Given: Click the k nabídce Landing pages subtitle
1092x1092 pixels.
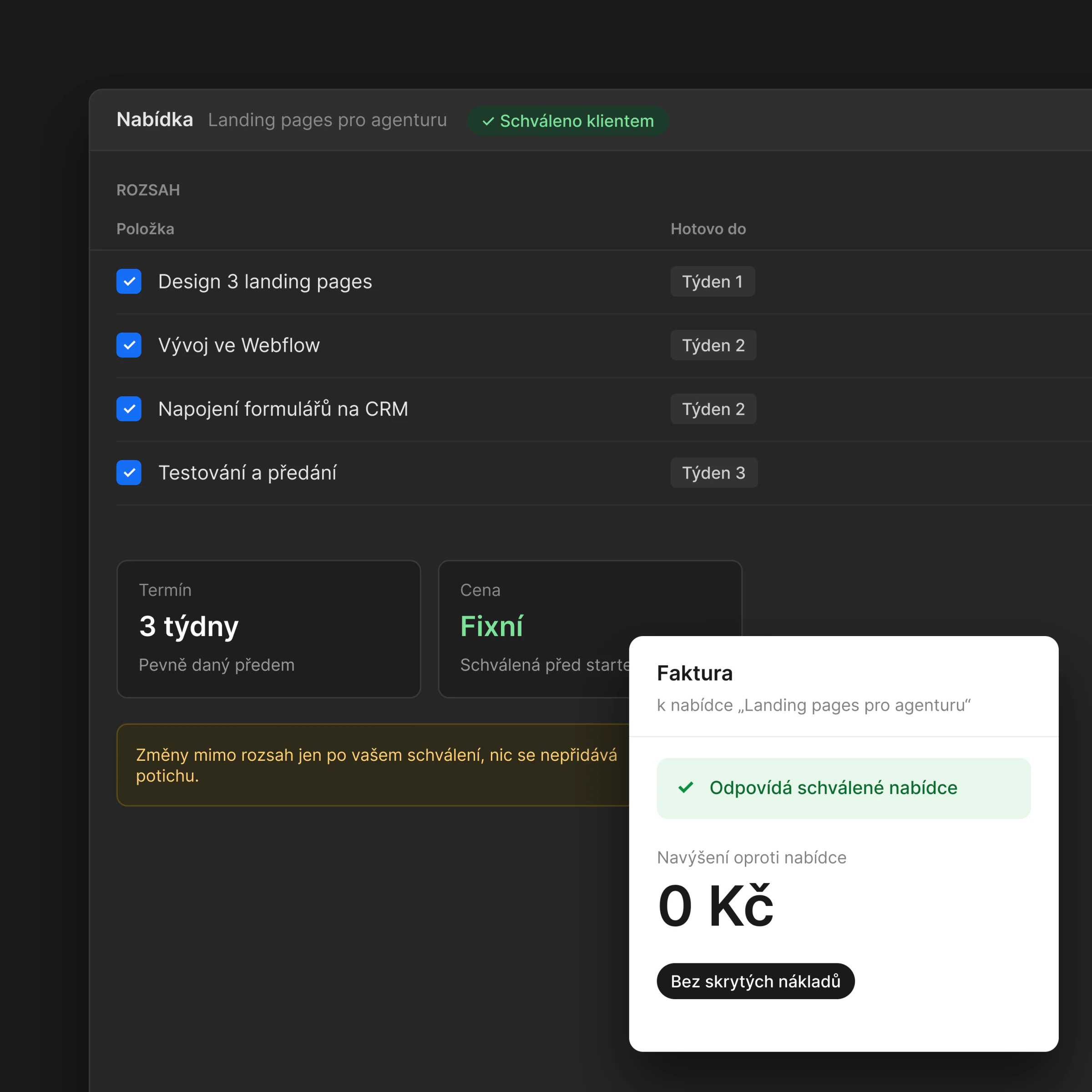Looking at the screenshot, I should pyautogui.click(x=814, y=705).
